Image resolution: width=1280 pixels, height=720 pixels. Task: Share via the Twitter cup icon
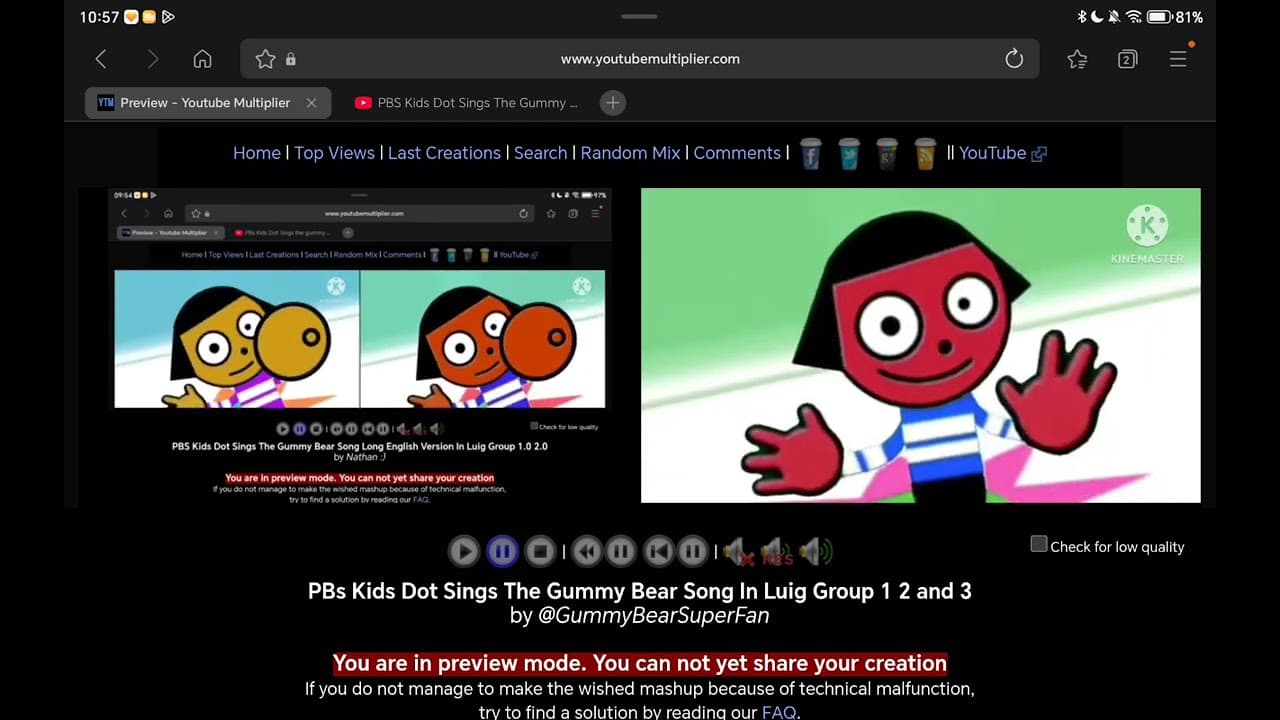coord(849,154)
